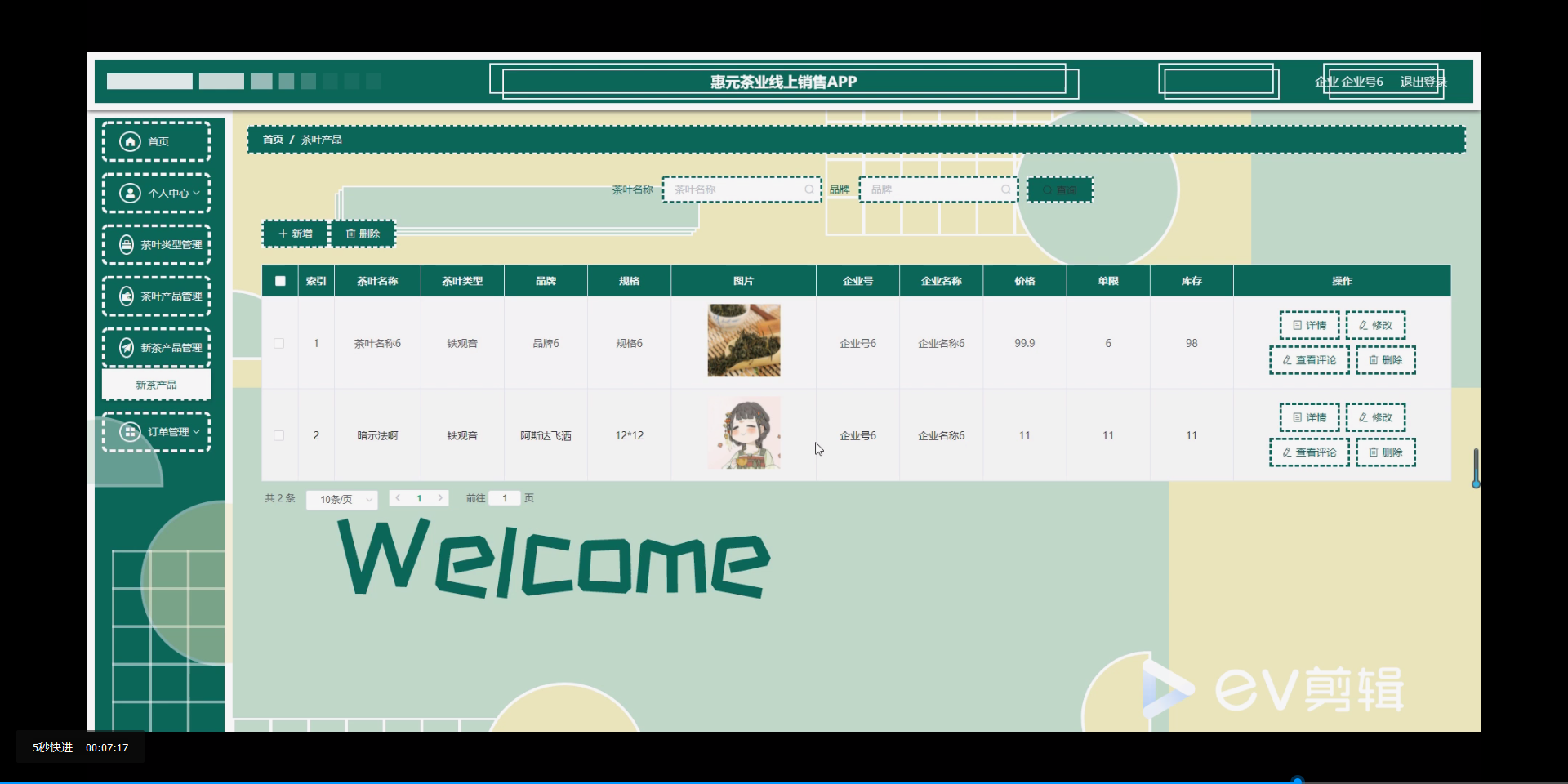Click the 删除 batch delete button above the table
The height and width of the screenshot is (784, 1568).
pos(363,234)
